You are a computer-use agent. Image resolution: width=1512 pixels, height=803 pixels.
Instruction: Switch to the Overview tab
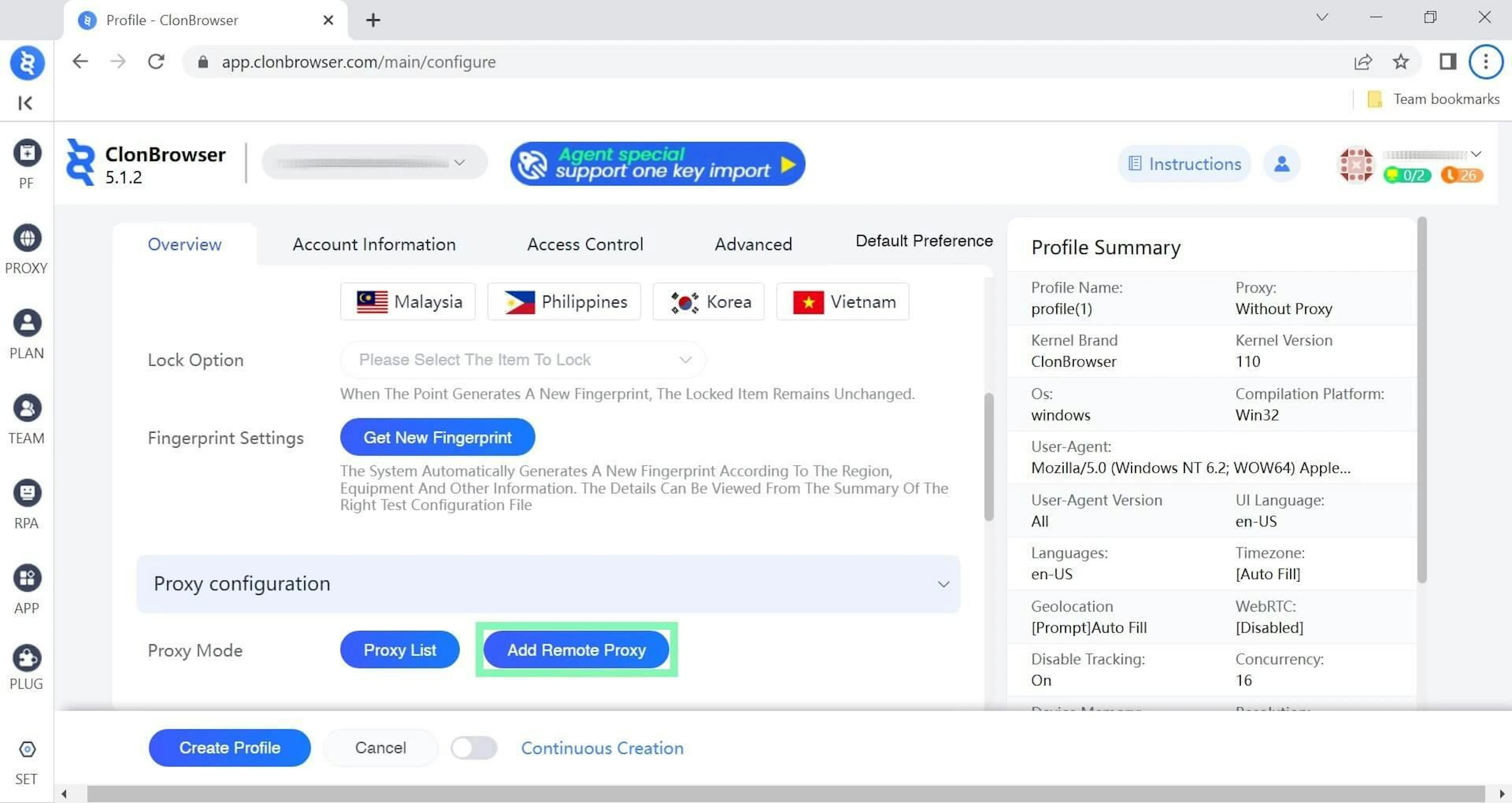click(184, 244)
